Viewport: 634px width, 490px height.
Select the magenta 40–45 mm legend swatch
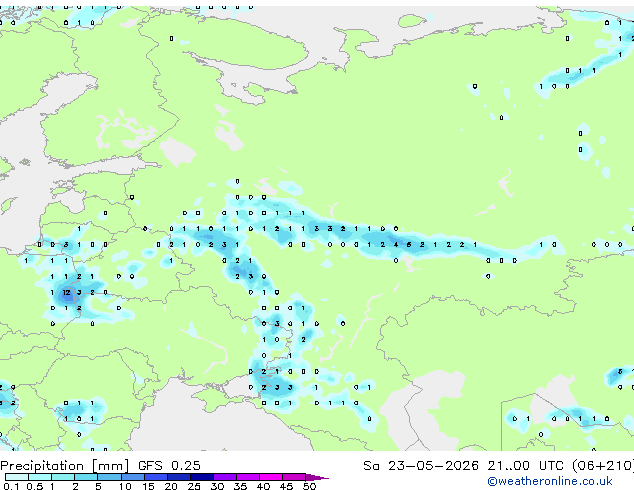click(x=271, y=477)
